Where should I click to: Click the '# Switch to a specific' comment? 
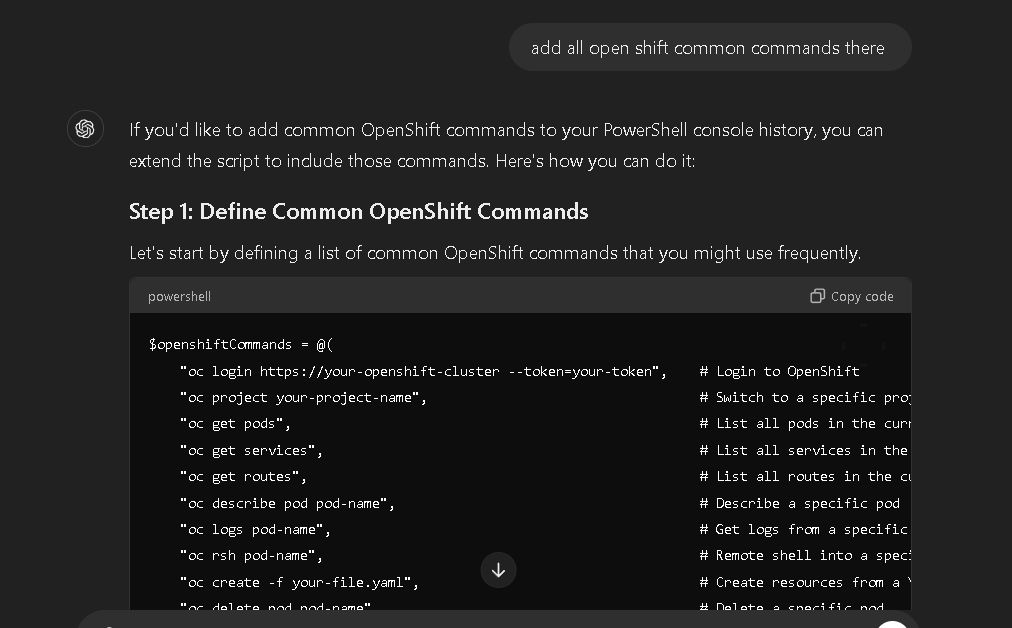pyautogui.click(x=805, y=398)
